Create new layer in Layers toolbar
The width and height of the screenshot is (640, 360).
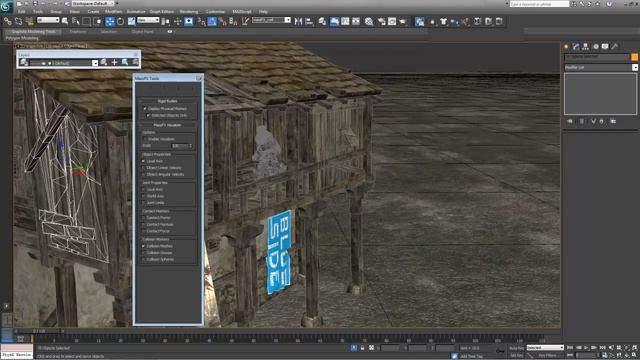point(104,62)
